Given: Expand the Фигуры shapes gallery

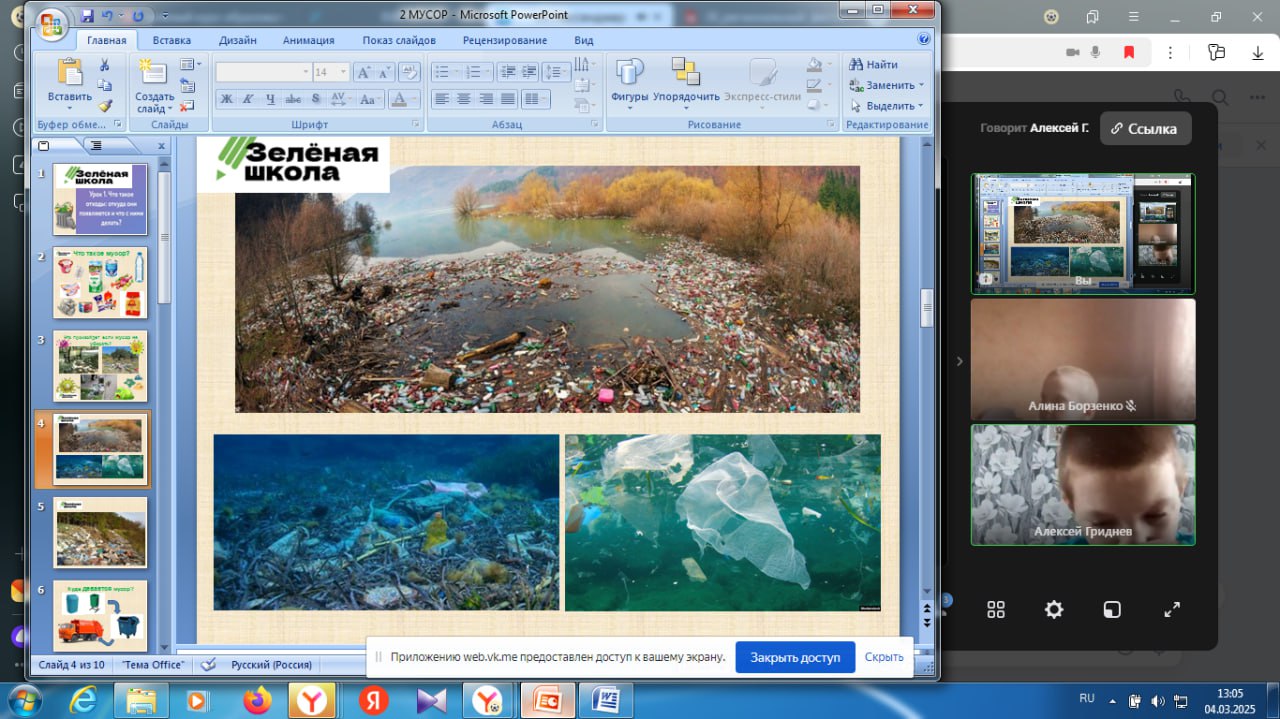Looking at the screenshot, I should point(630,82).
